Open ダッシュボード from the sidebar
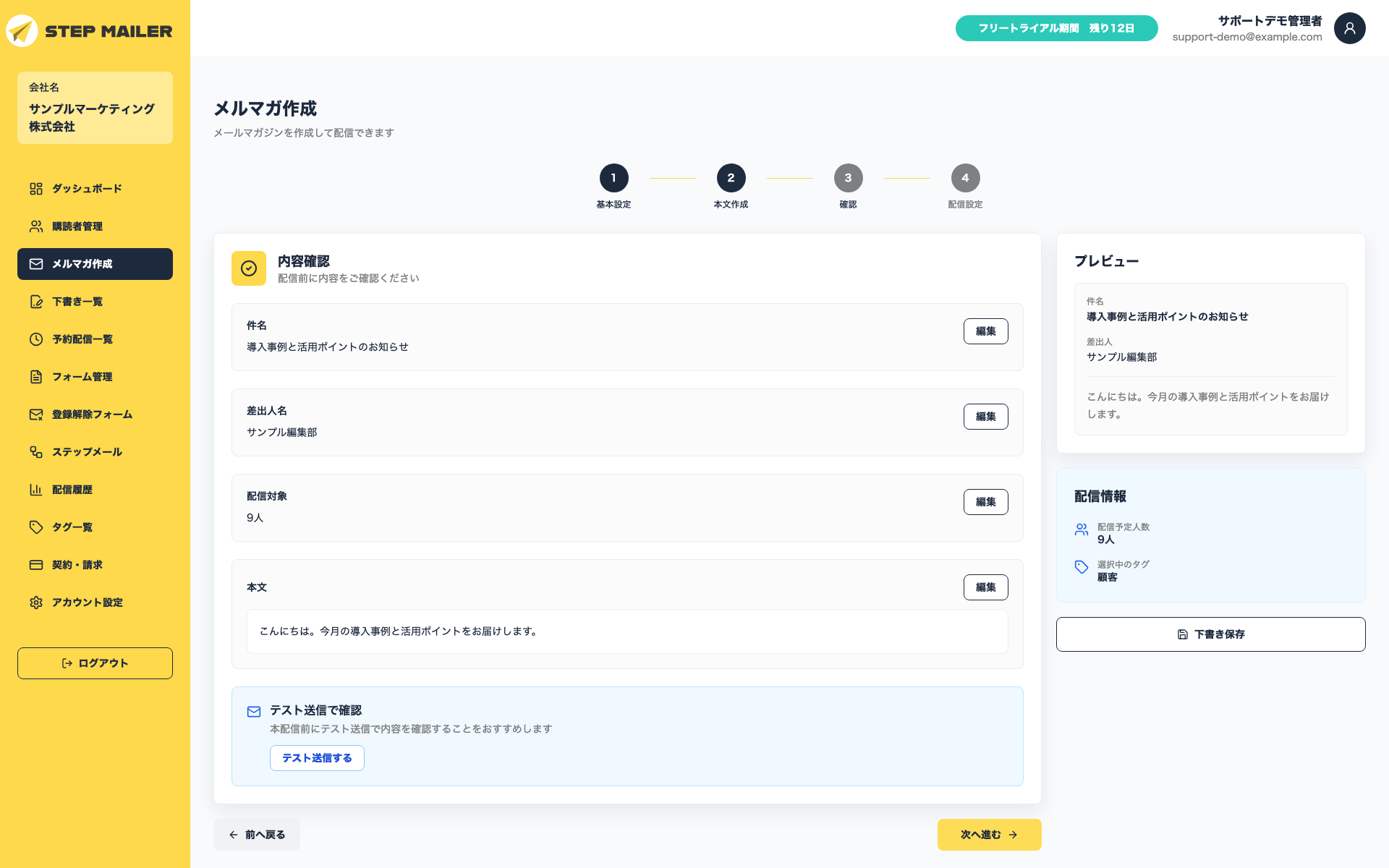 tap(95, 189)
